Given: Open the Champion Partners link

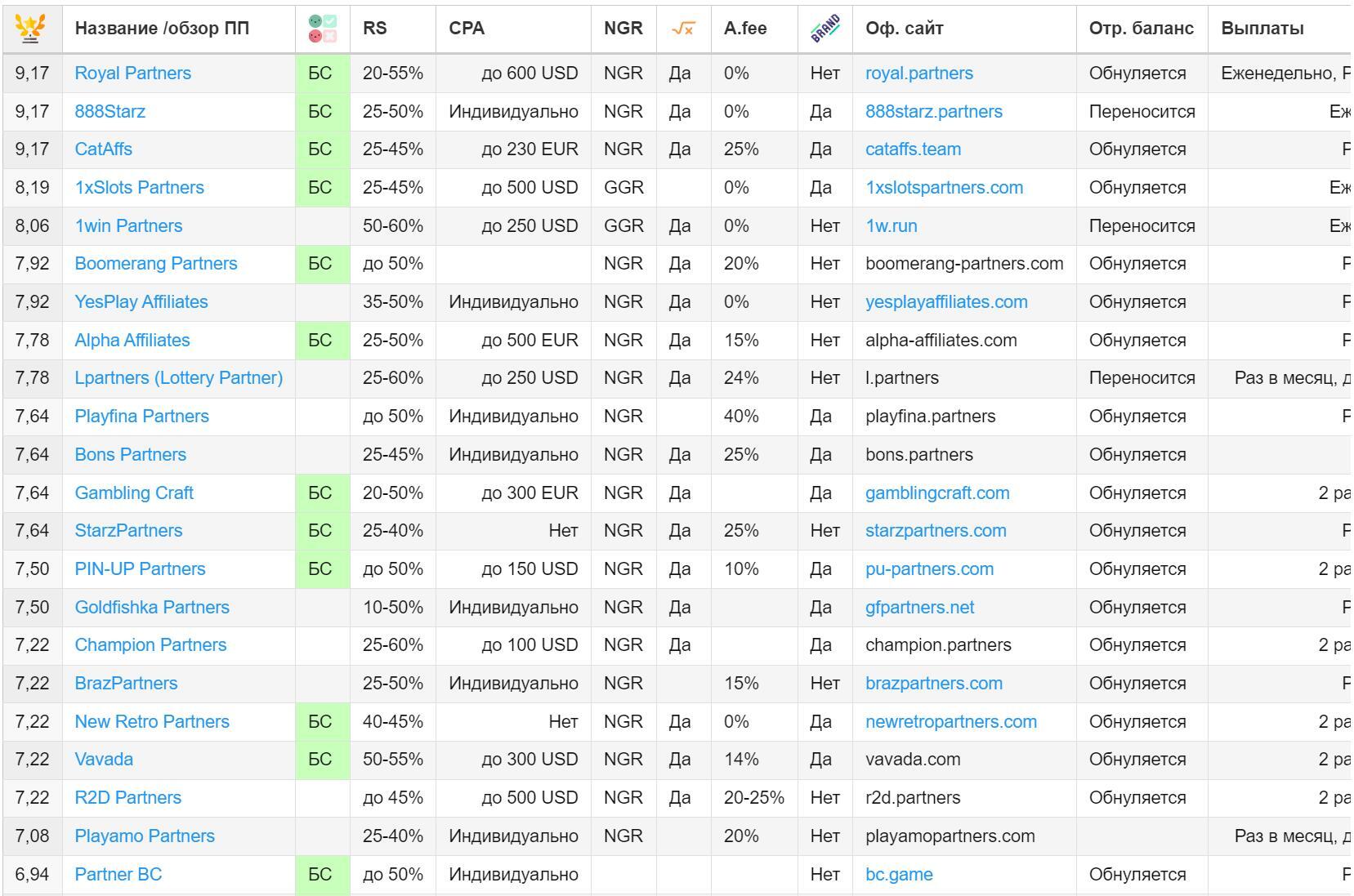Looking at the screenshot, I should (150, 644).
